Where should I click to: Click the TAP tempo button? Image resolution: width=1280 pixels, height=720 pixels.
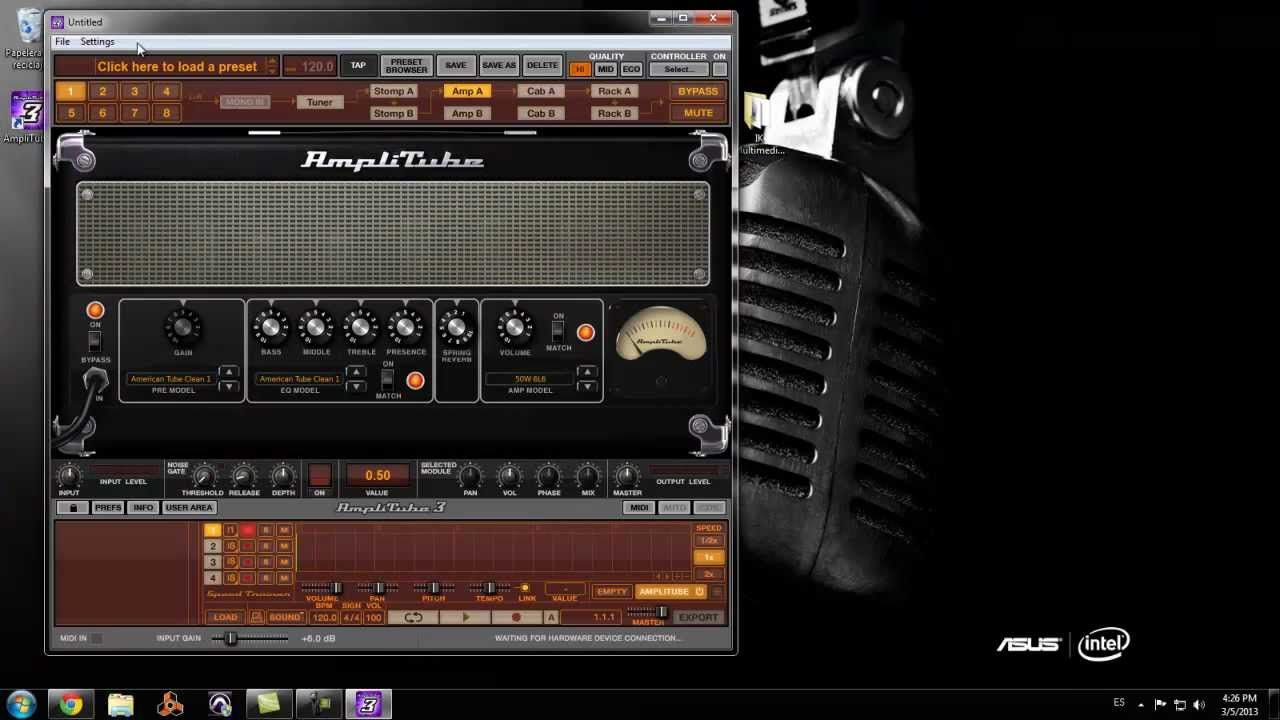358,66
